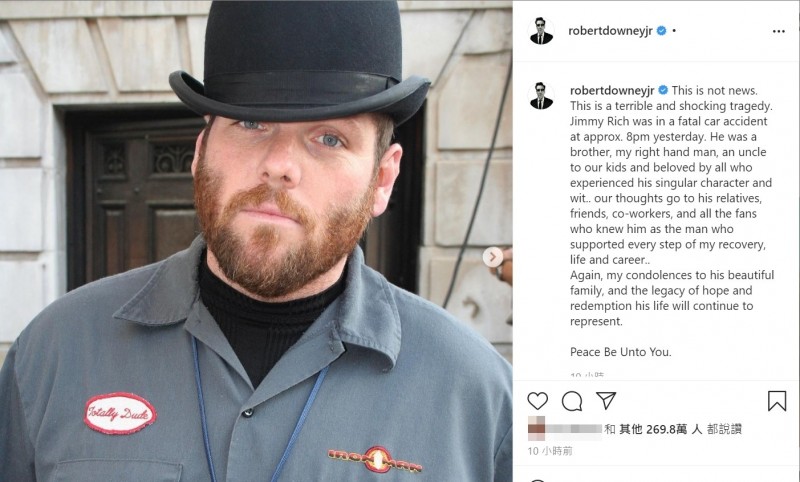800x482 pixels.
Task: Click the cut-off timestamp beneath the caption
Action: (x=587, y=375)
